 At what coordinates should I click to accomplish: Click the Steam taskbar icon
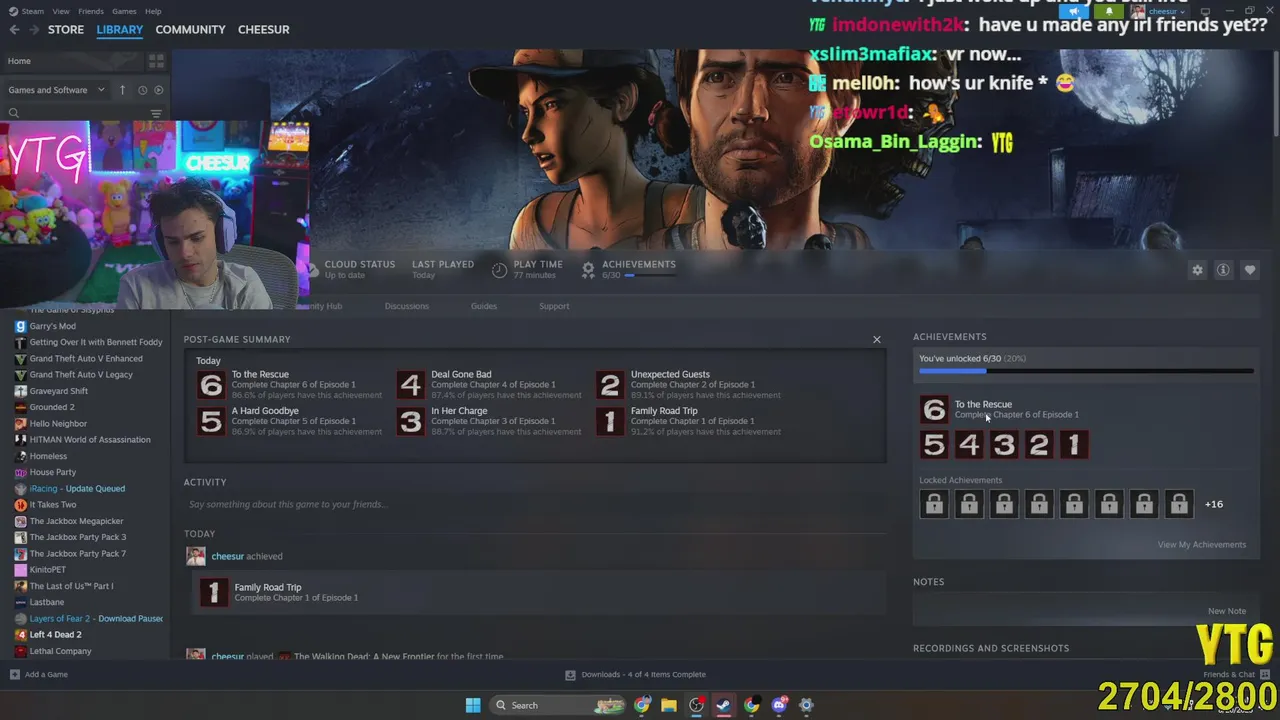pyautogui.click(x=723, y=705)
